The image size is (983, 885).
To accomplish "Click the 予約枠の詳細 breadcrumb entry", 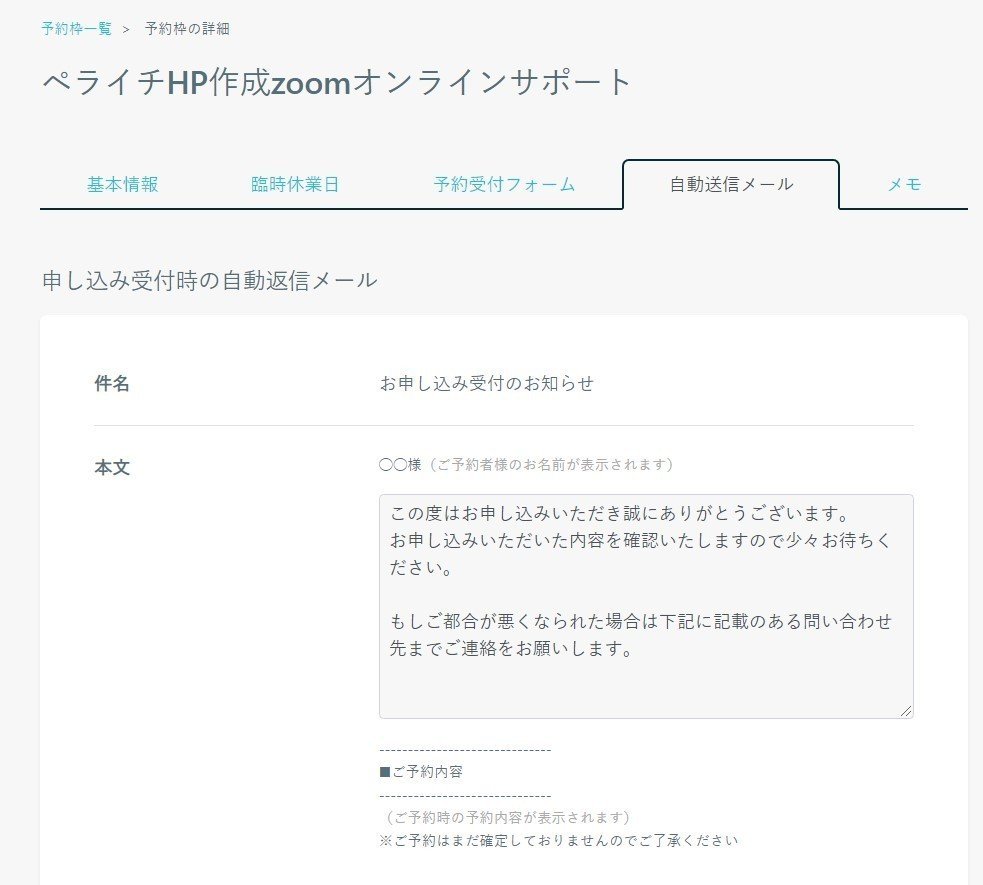I will pos(183,29).
